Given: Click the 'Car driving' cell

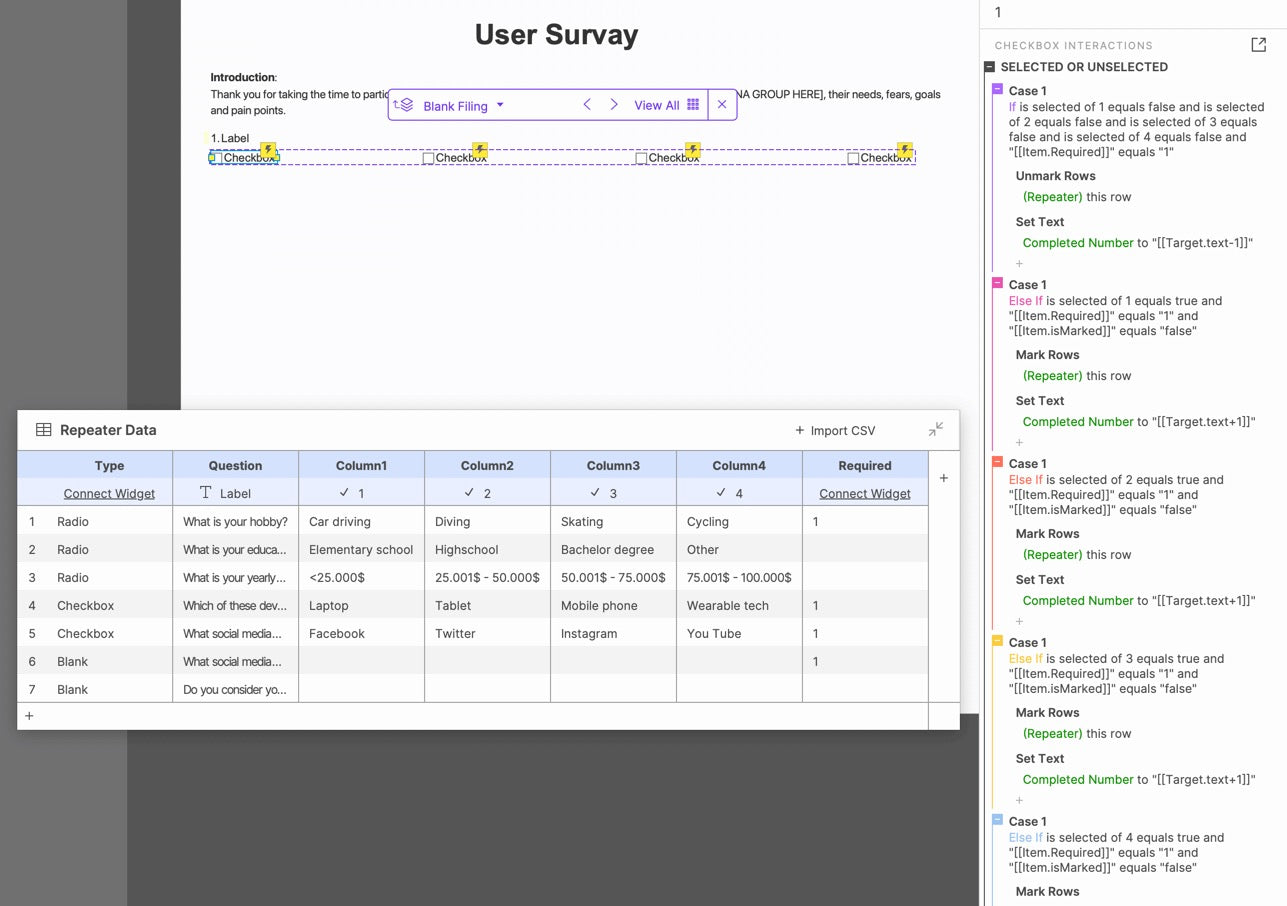Looking at the screenshot, I should (x=361, y=521).
